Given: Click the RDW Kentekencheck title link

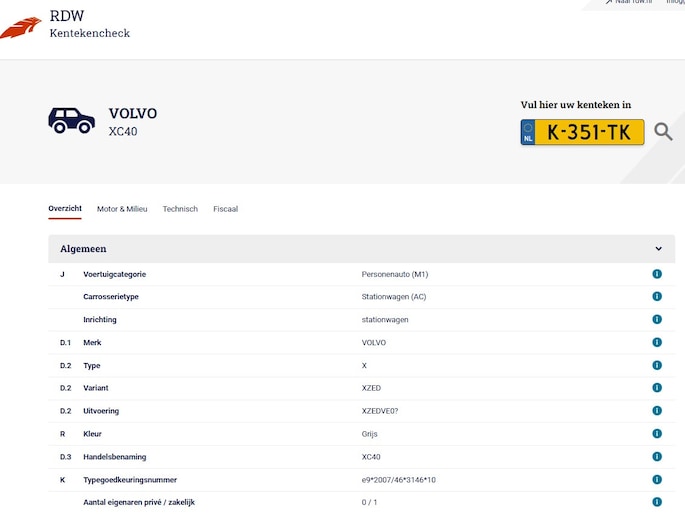Looking at the screenshot, I should (89, 25).
